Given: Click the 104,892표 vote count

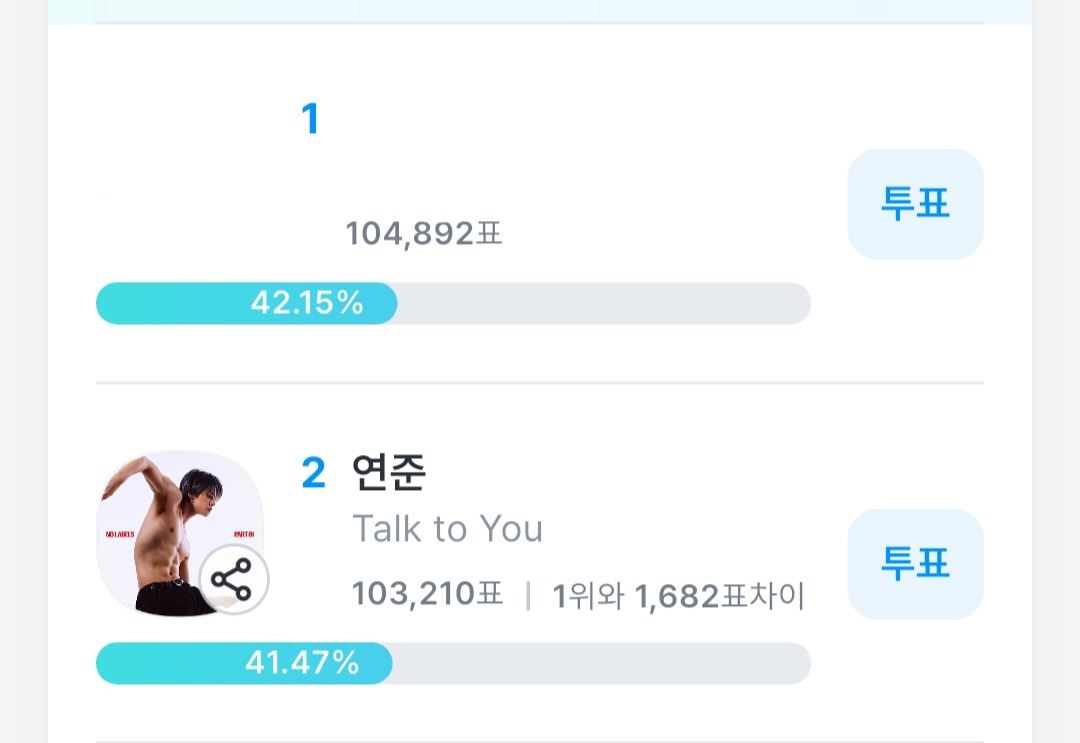Looking at the screenshot, I should point(423,234).
